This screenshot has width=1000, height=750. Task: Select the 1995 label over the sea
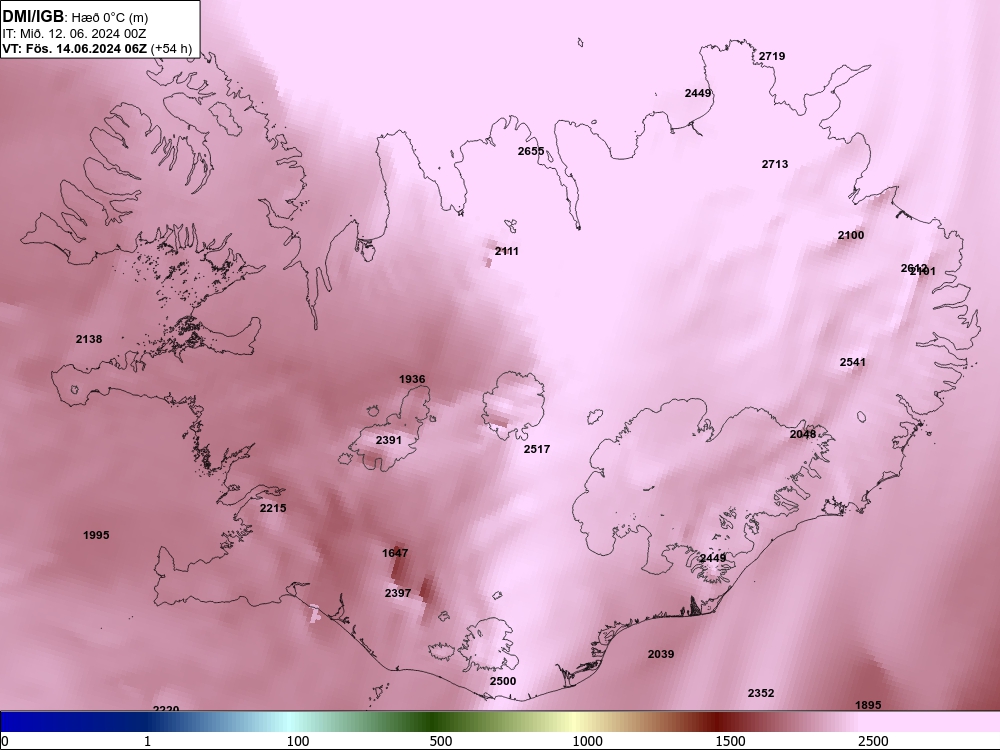point(96,535)
